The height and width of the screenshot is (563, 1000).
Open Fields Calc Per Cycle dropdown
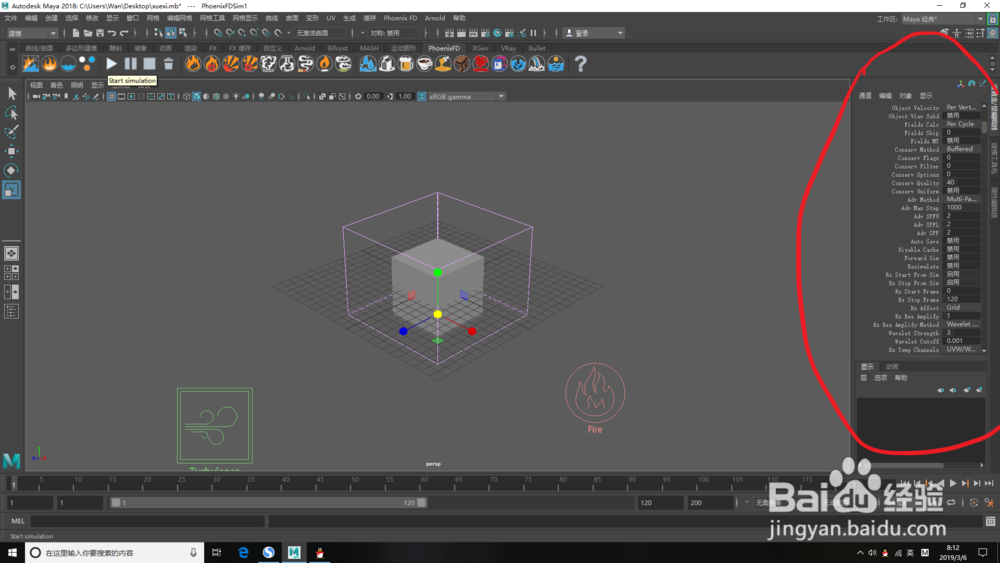(x=962, y=124)
